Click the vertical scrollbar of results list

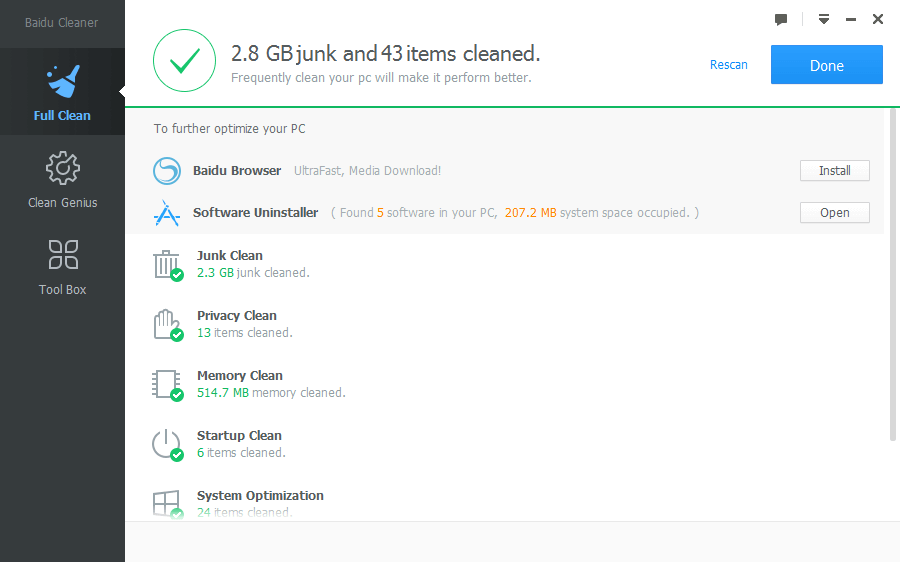pyautogui.click(x=892, y=275)
